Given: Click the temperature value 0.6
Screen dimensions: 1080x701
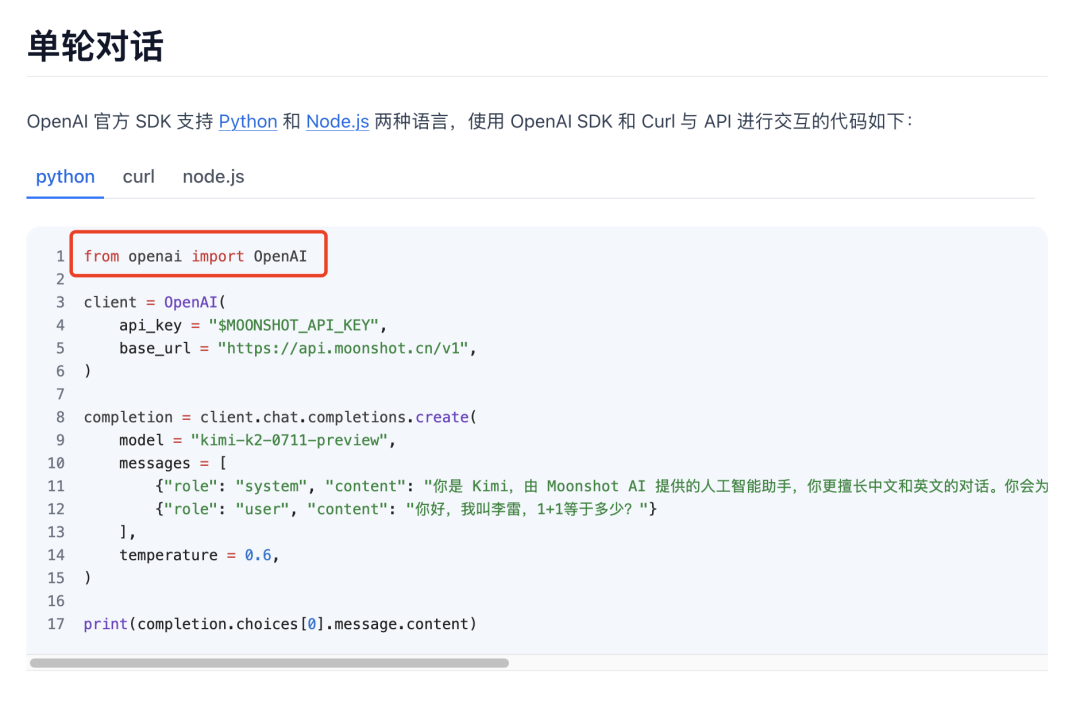Looking at the screenshot, I should point(258,555).
